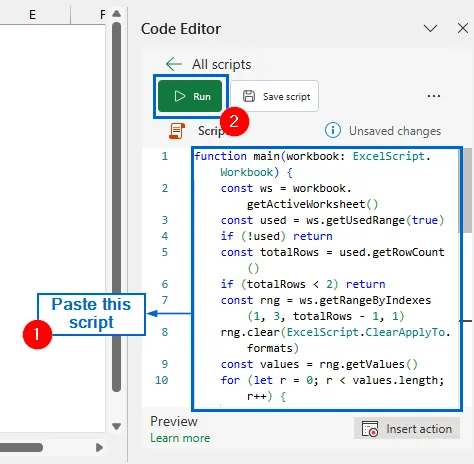Image resolution: width=474 pixels, height=464 pixels.
Task: Click the spreadsheet vertical scrollbar thumb
Action: coord(116,207)
